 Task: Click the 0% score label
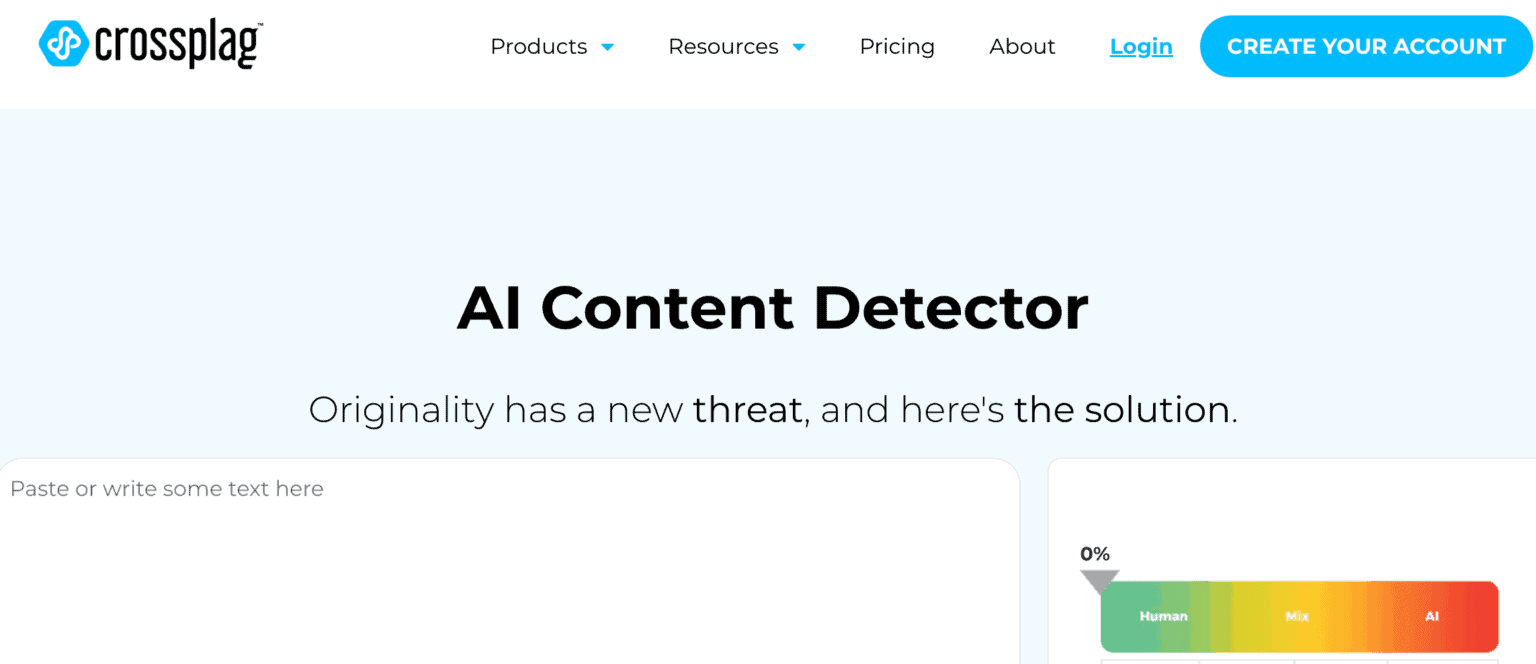coord(1095,553)
